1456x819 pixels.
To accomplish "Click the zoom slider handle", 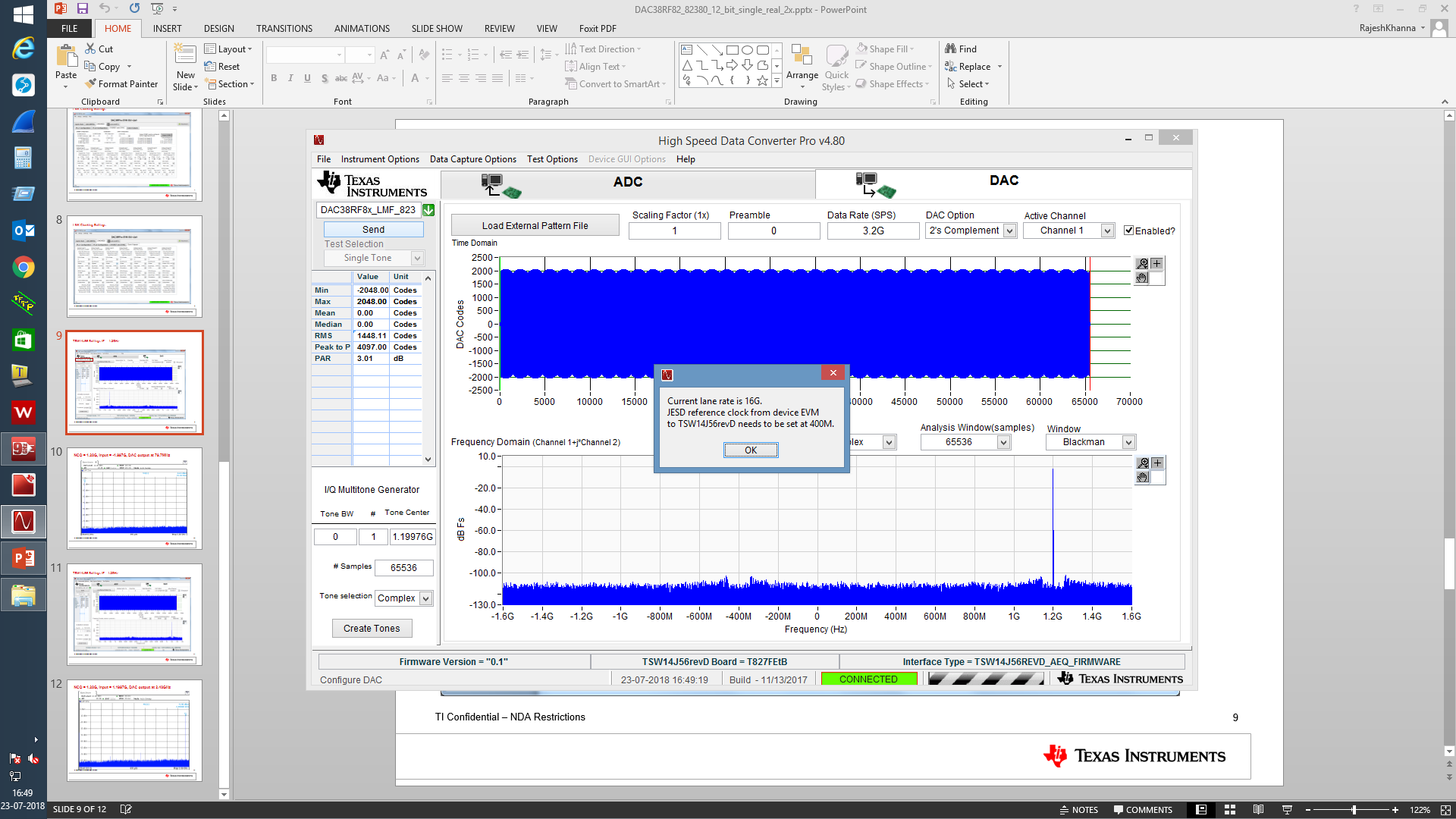I will (x=1354, y=810).
